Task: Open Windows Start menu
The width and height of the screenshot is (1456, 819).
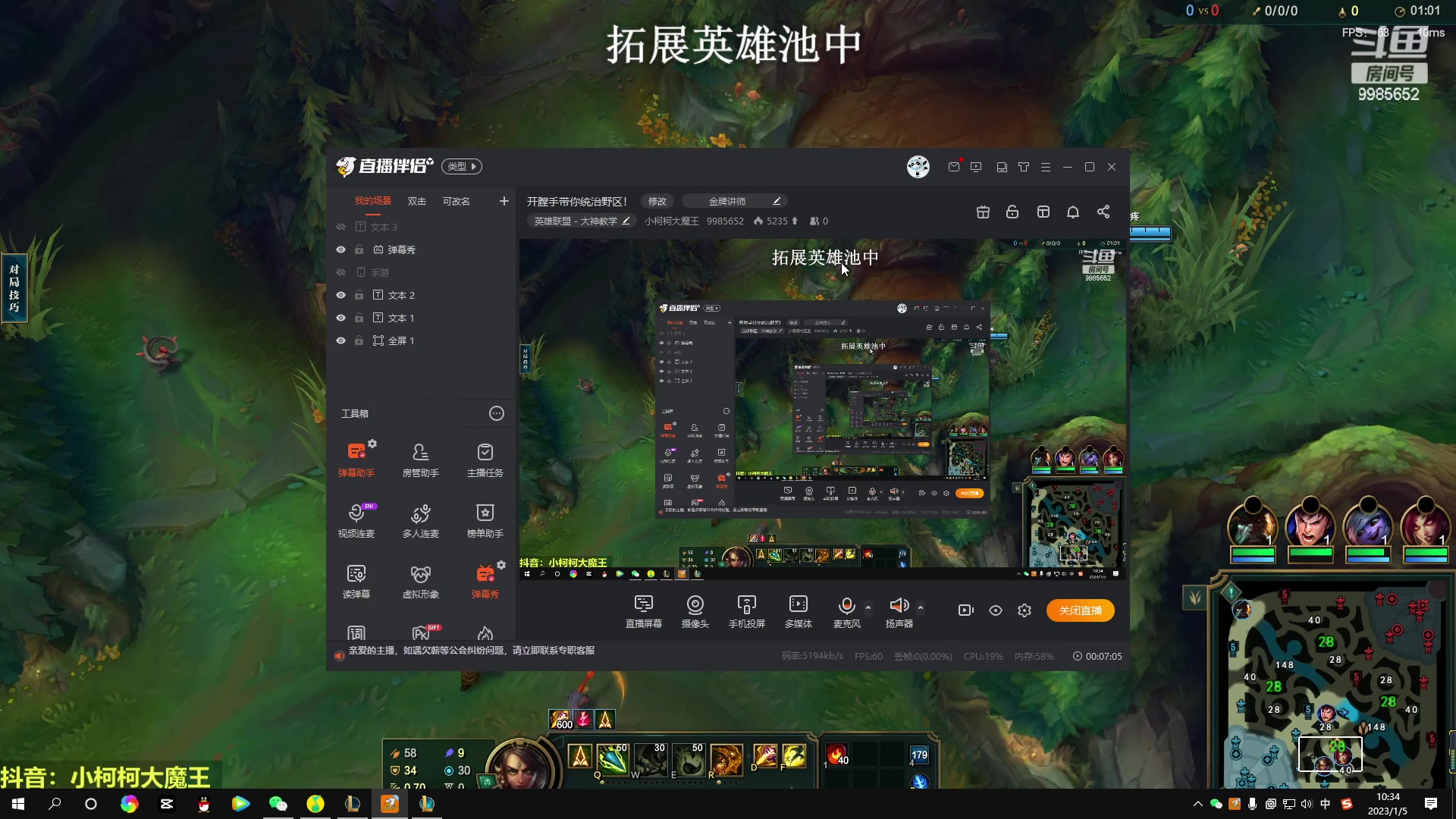Action: (x=18, y=804)
